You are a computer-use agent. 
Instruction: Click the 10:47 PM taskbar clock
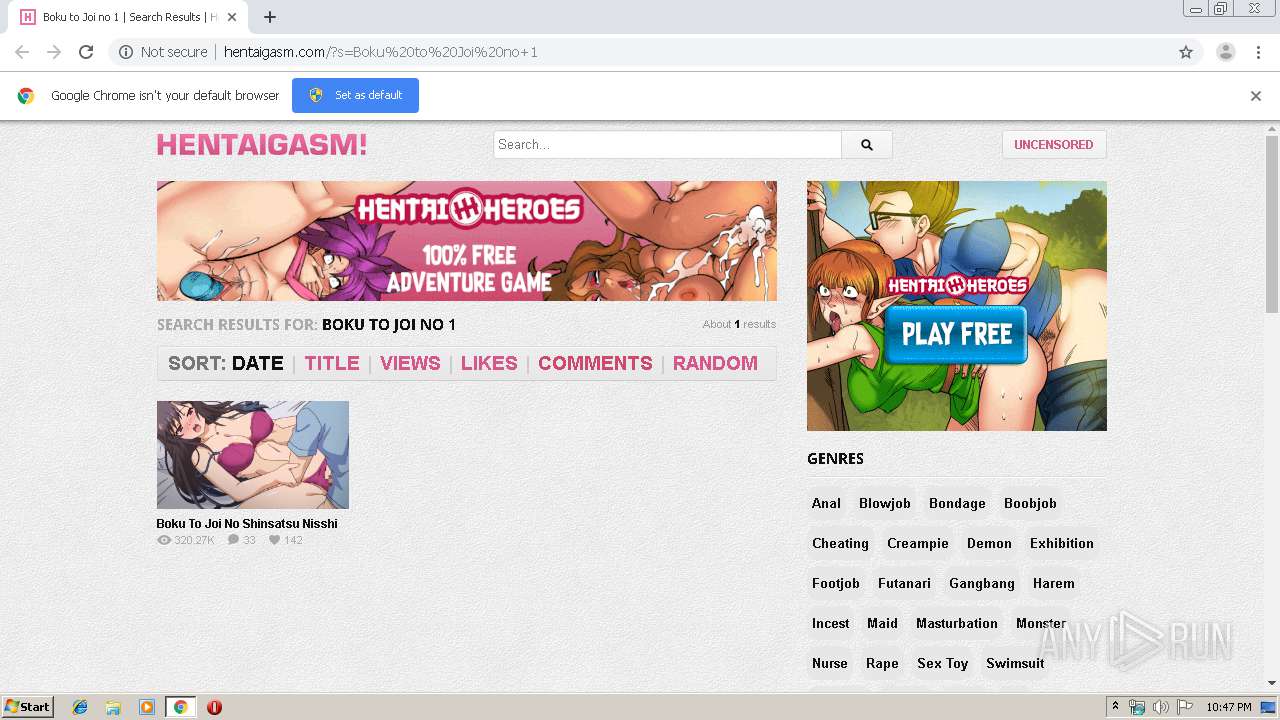1229,707
